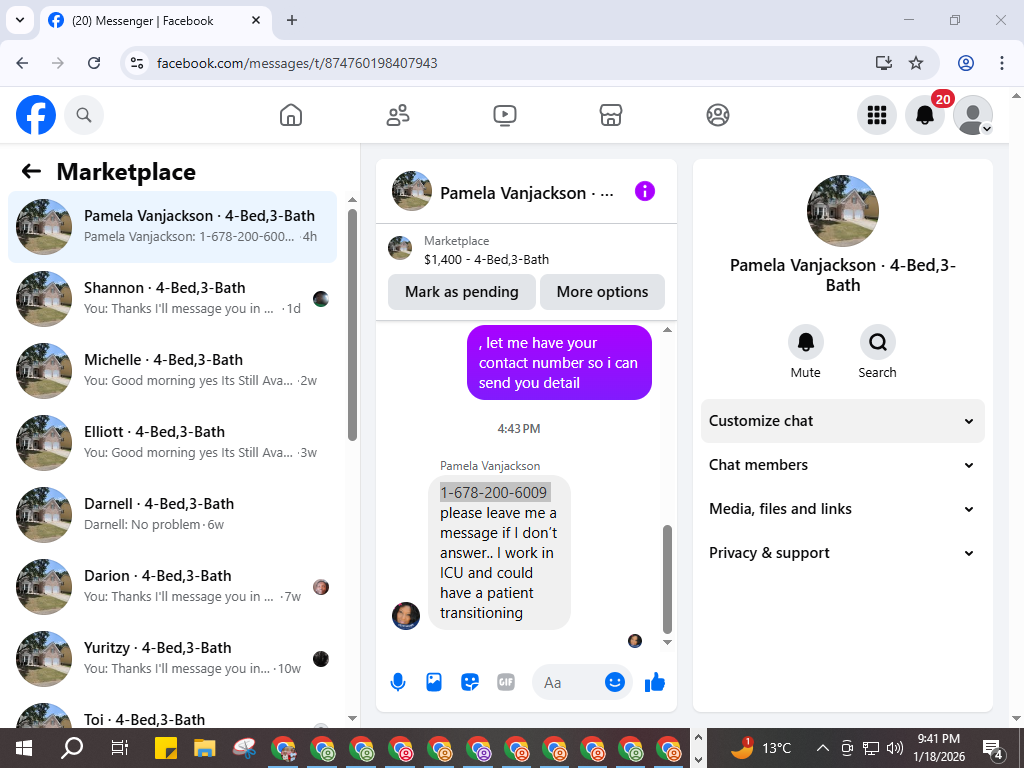Image resolution: width=1024 pixels, height=768 pixels.
Task: Mute this chat with bell icon
Action: [805, 342]
